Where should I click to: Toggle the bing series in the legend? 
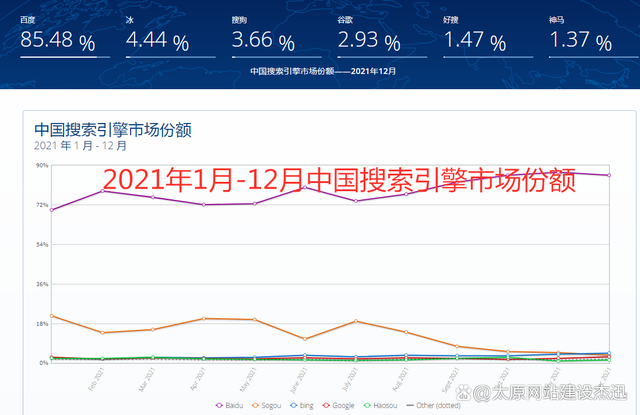(302, 405)
